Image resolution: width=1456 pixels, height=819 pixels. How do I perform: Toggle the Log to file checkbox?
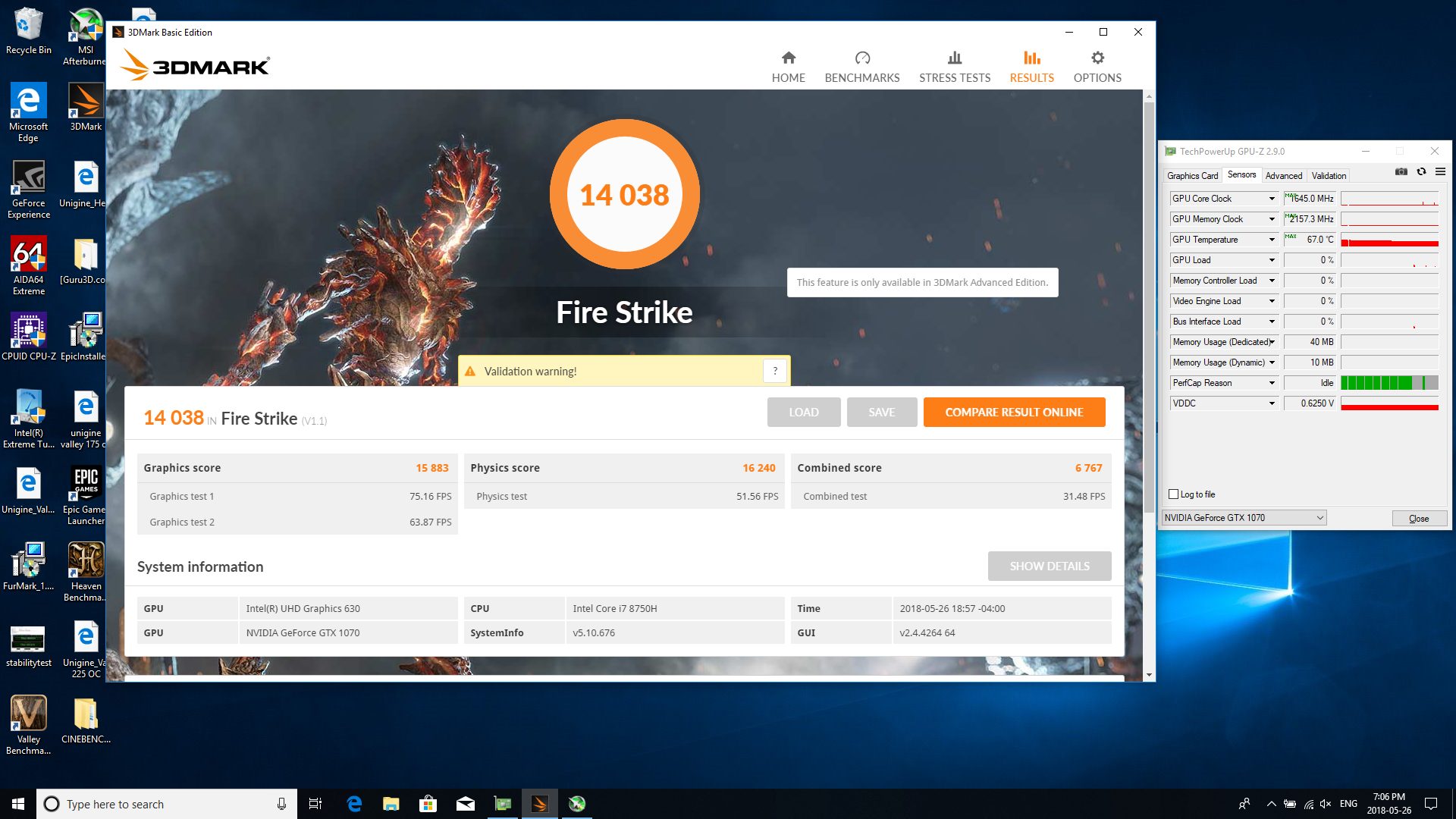[1174, 494]
